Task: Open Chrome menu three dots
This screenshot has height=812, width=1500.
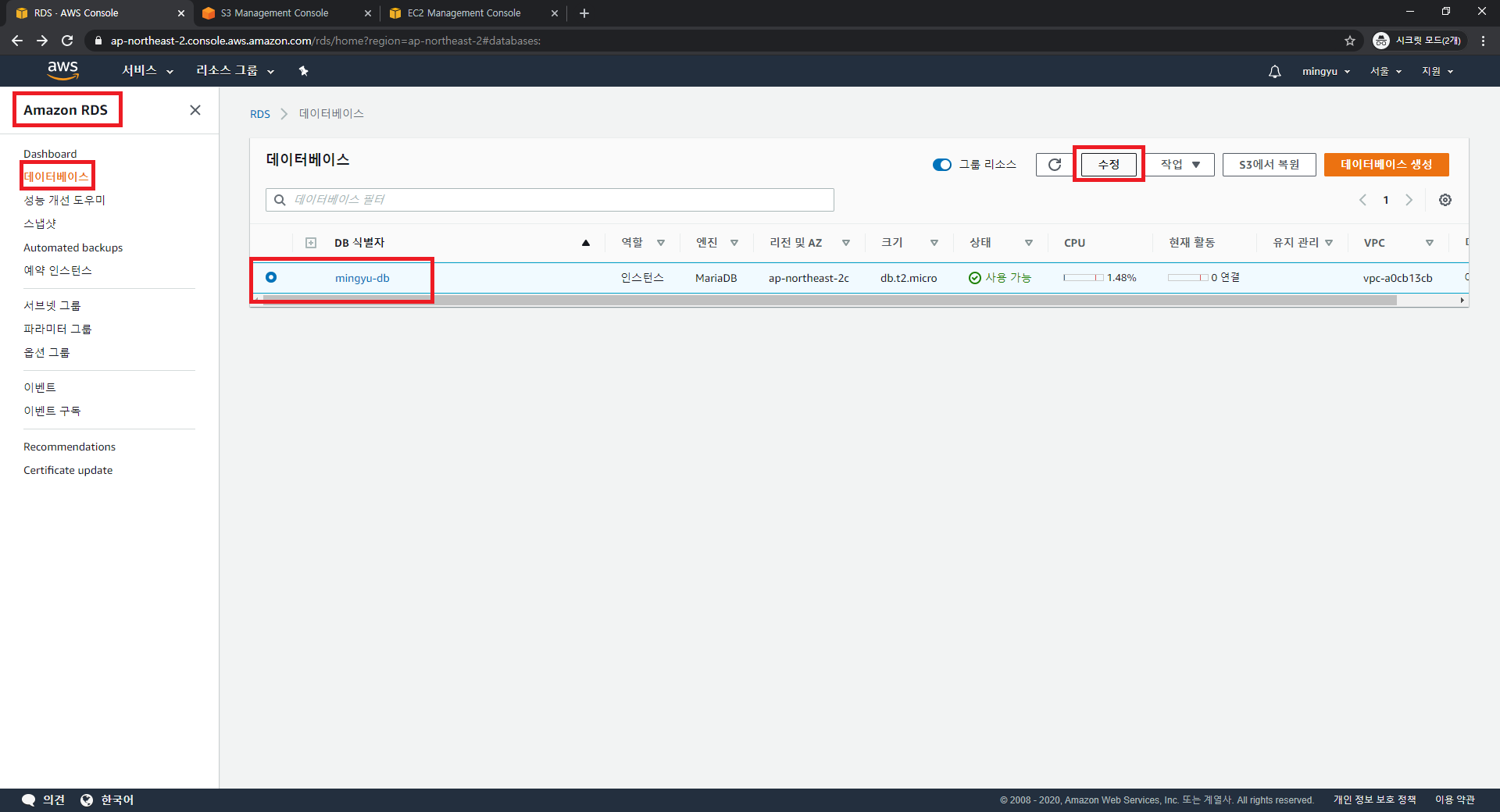Action: [1483, 41]
